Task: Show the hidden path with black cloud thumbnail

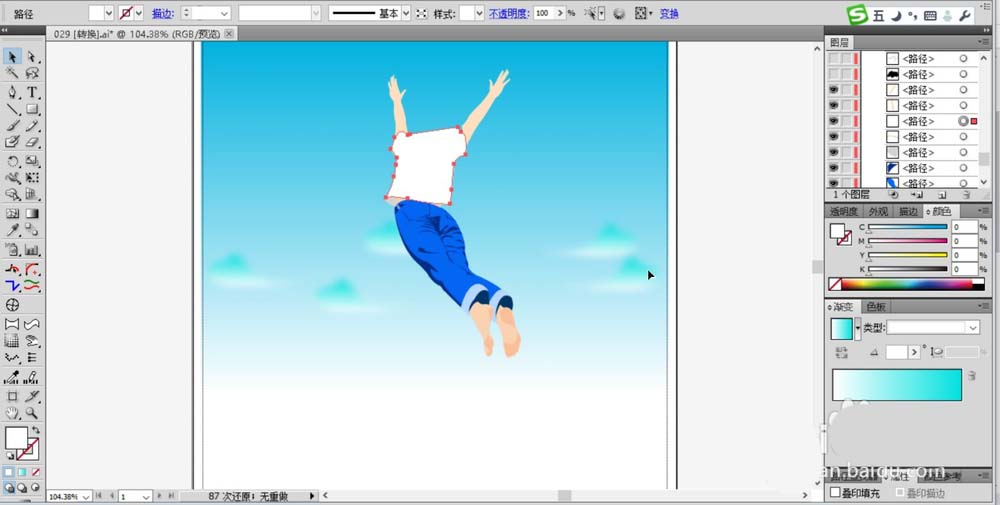Action: (x=834, y=75)
